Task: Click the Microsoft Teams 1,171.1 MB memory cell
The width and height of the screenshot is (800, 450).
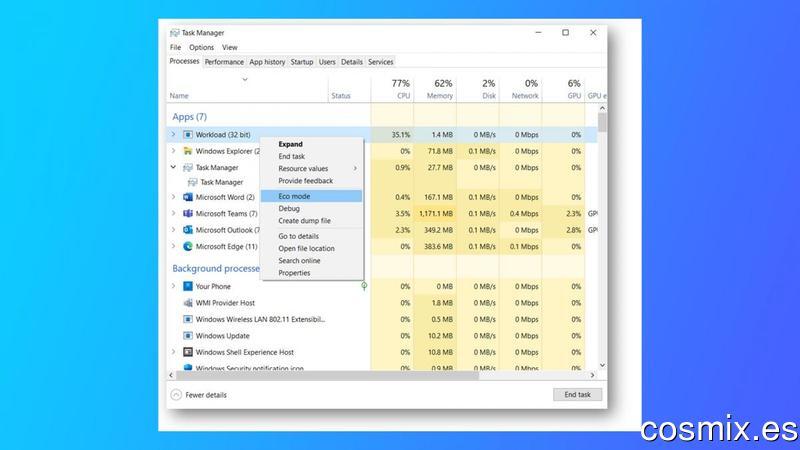Action: coord(435,214)
